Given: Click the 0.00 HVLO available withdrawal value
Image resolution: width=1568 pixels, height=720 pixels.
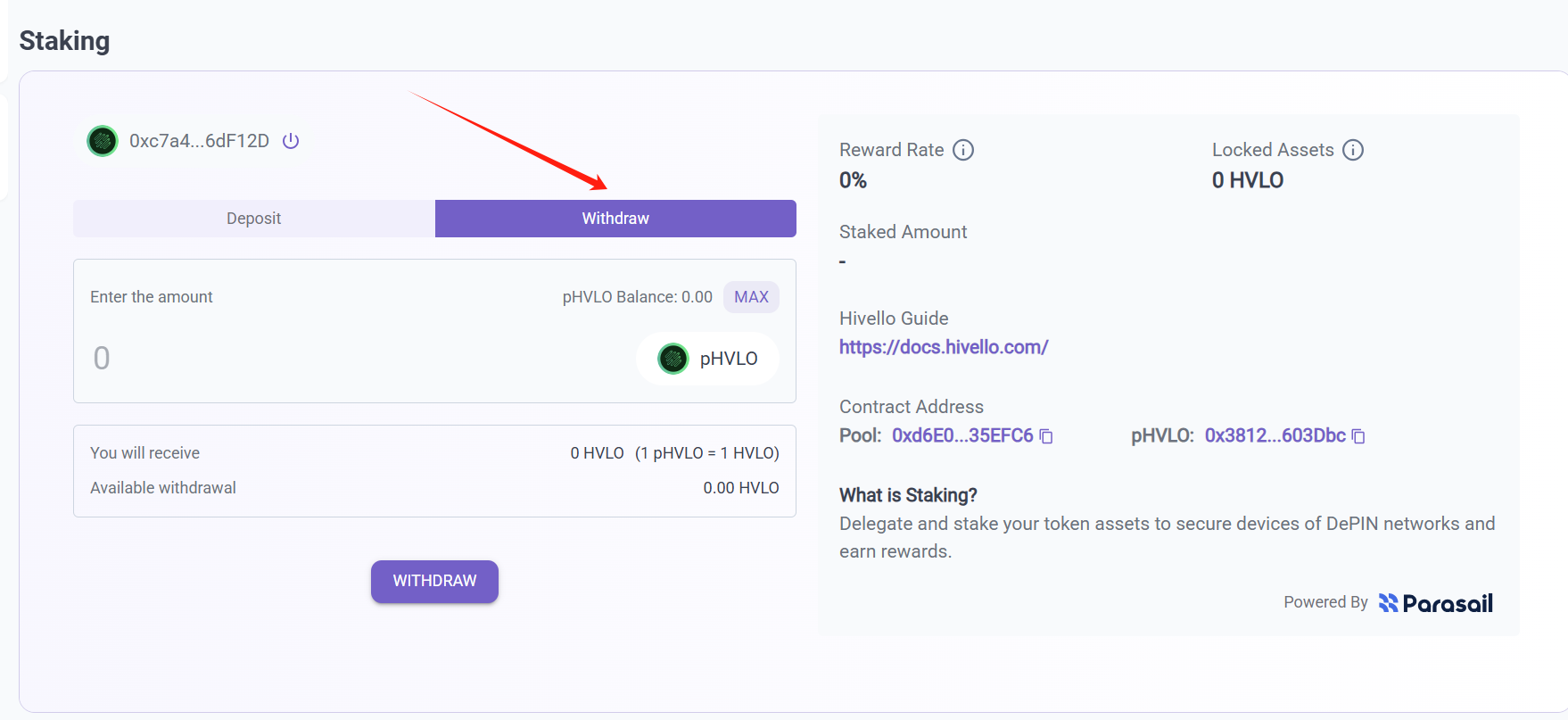Looking at the screenshot, I should tap(740, 488).
